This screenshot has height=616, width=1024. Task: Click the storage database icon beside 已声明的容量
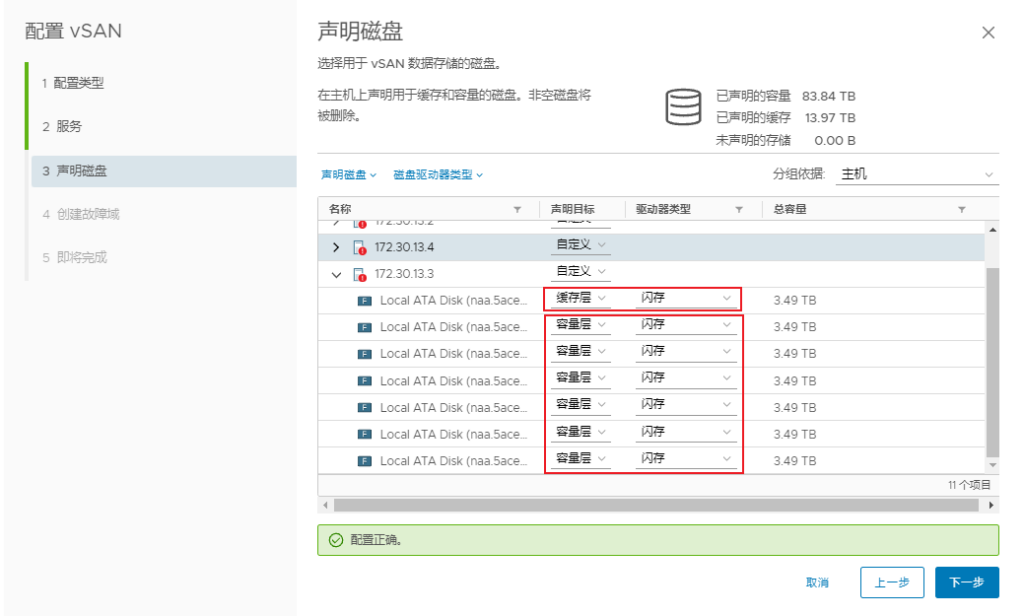click(x=683, y=107)
